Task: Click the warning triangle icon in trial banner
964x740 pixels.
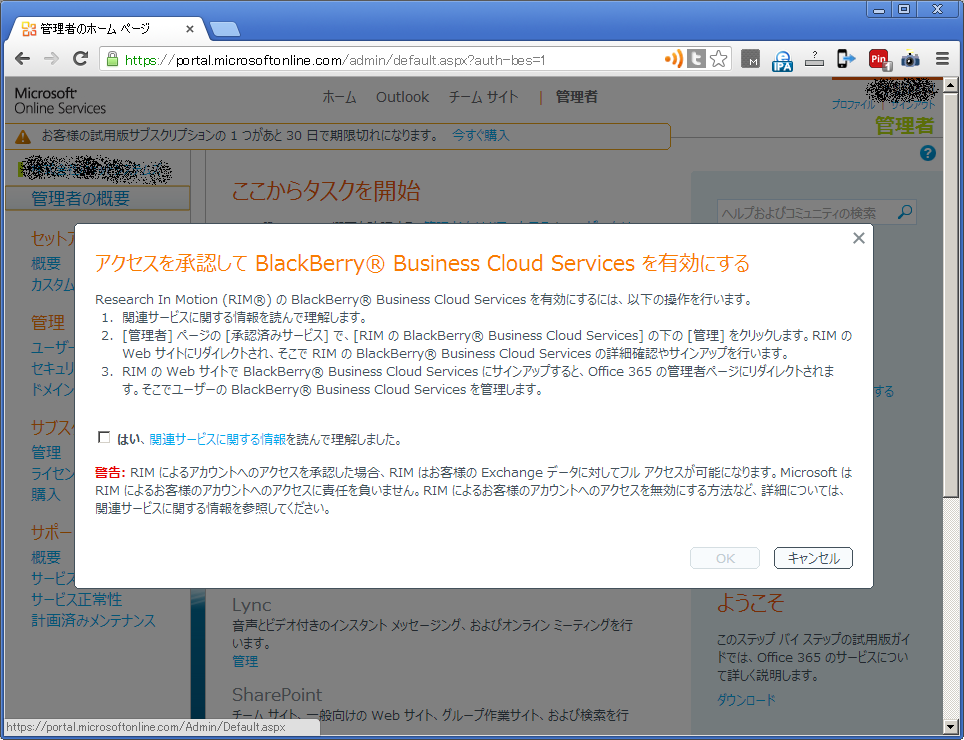Action: (23, 136)
